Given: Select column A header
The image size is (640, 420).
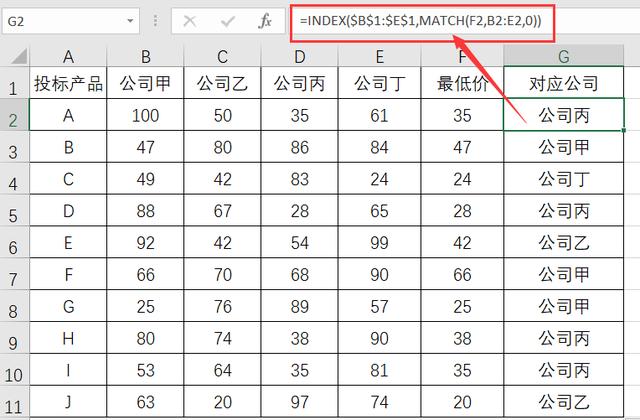Looking at the screenshot, I should click(x=68, y=57).
